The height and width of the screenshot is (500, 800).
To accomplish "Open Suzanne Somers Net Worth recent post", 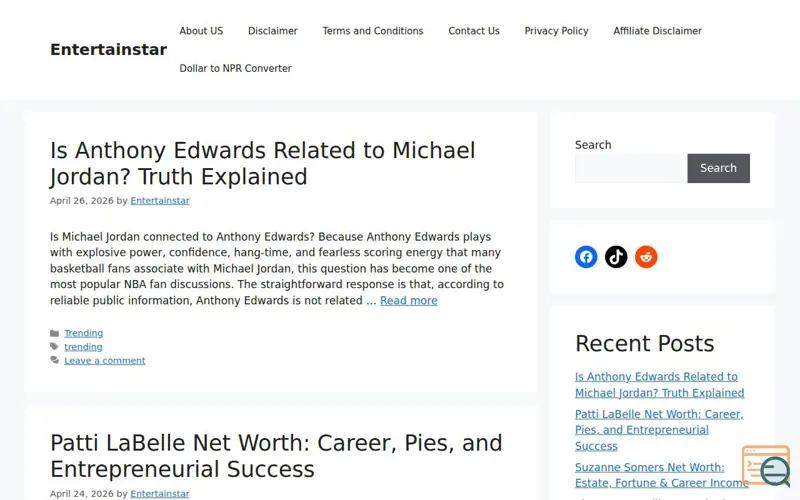I will point(661,475).
